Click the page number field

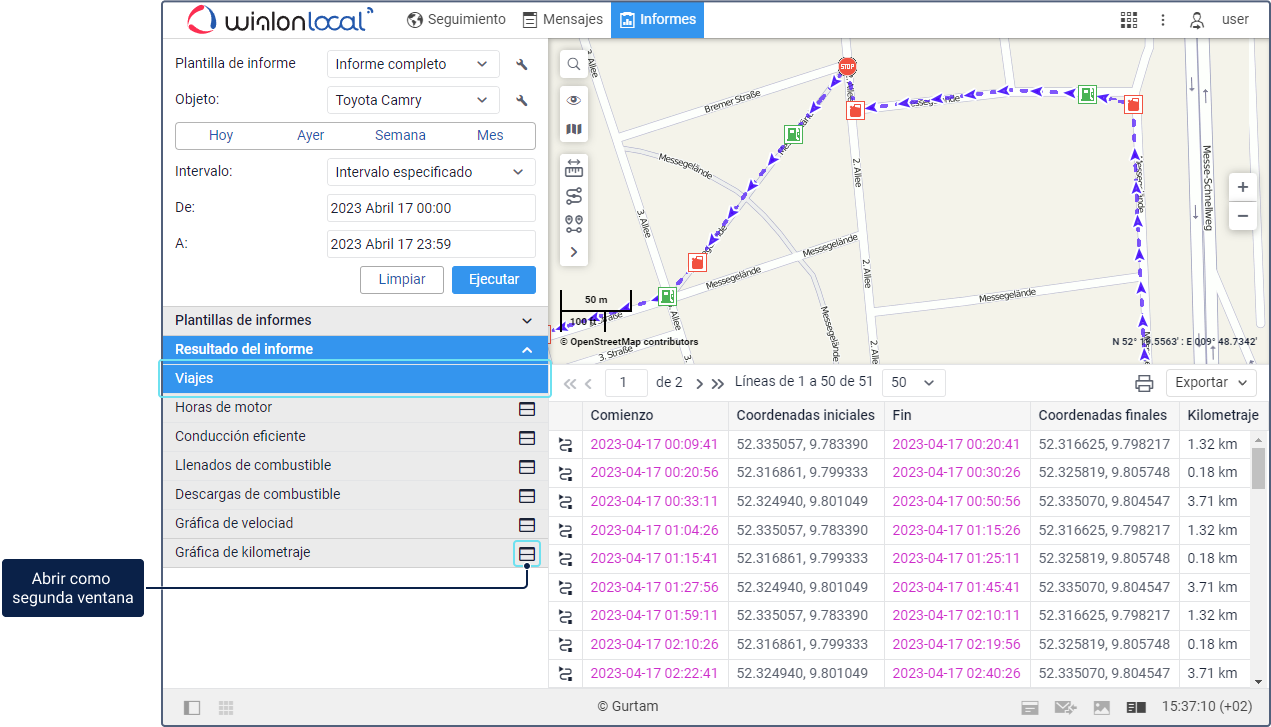[626, 383]
